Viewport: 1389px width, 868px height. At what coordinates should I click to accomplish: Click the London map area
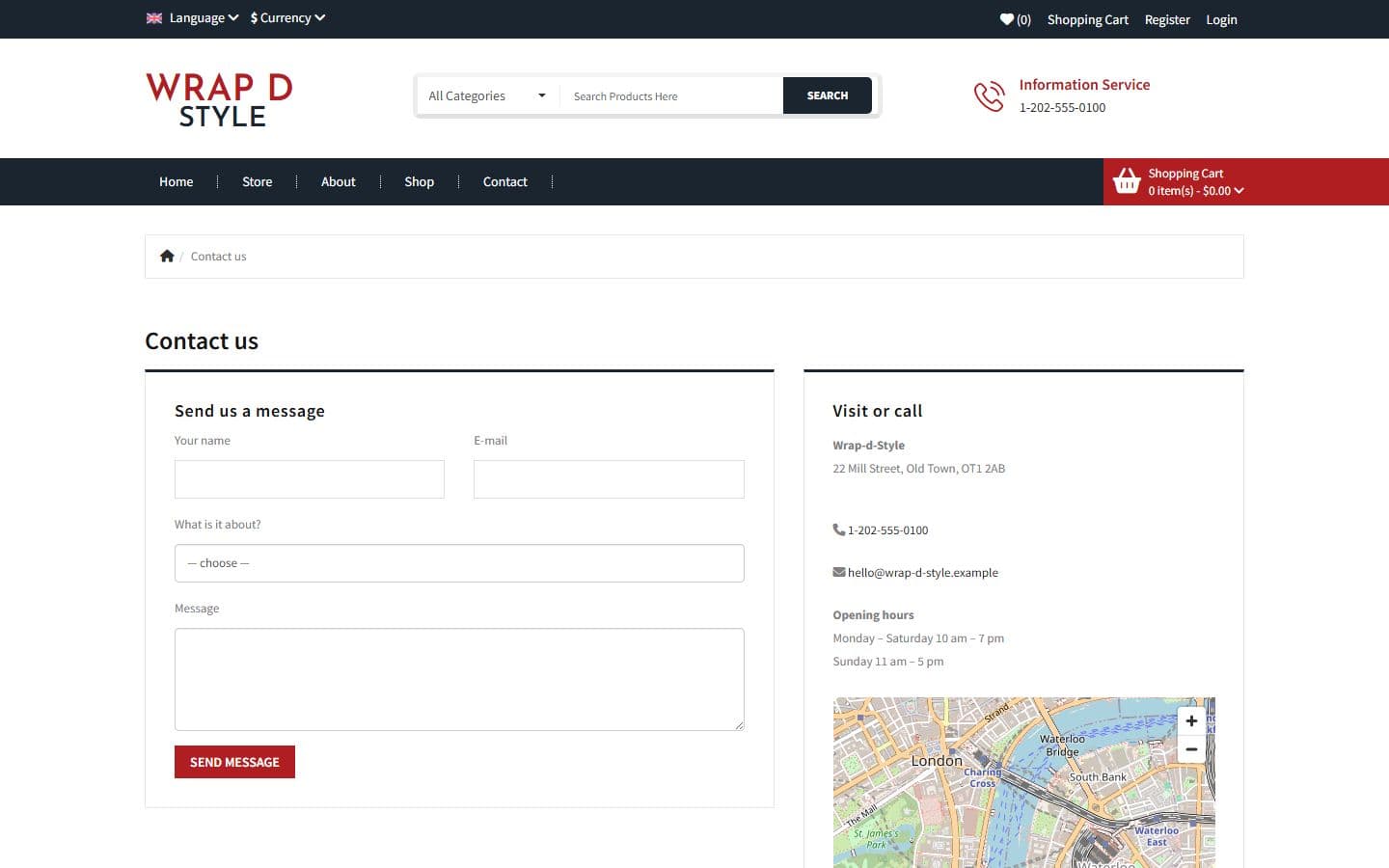point(1023,782)
